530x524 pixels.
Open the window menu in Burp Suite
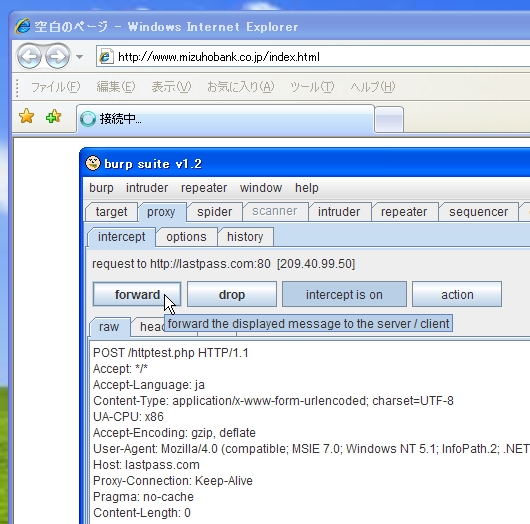[x=261, y=188]
